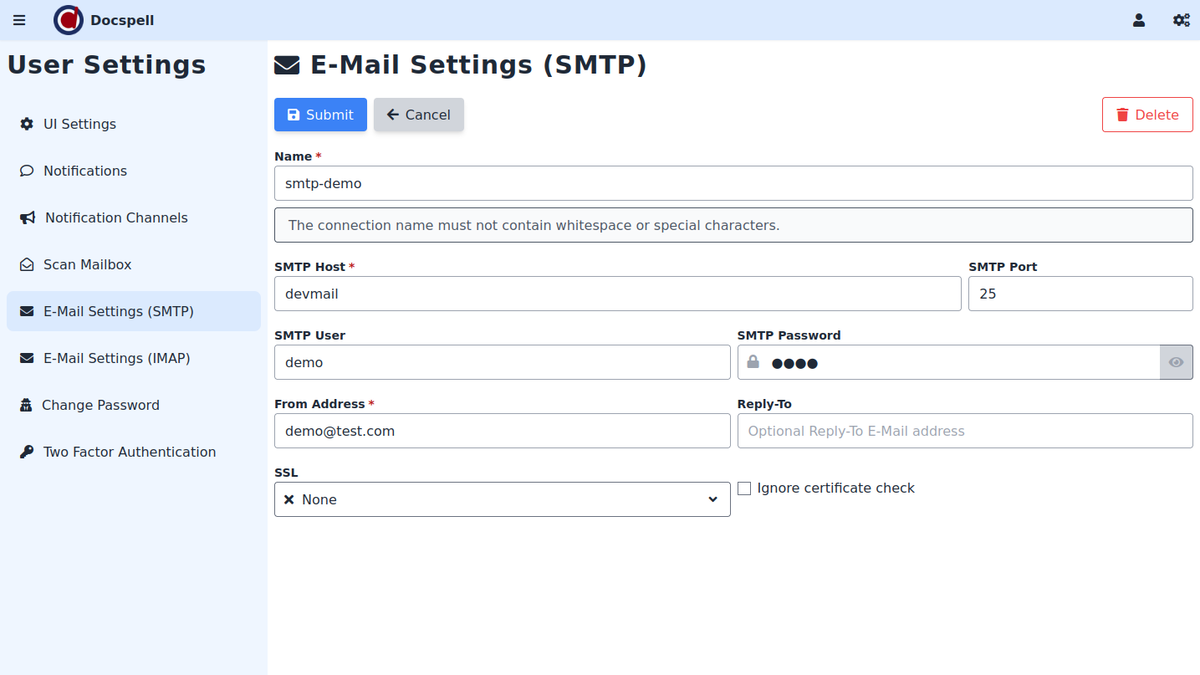Cancel editing the SMTP connection
The width and height of the screenshot is (1200, 675).
tap(418, 115)
